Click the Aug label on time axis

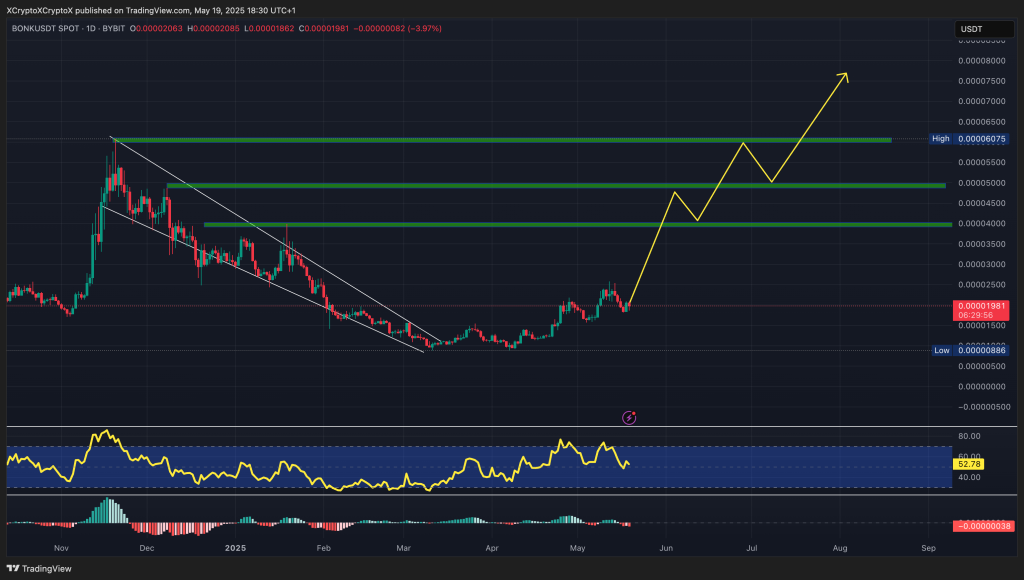tap(840, 548)
